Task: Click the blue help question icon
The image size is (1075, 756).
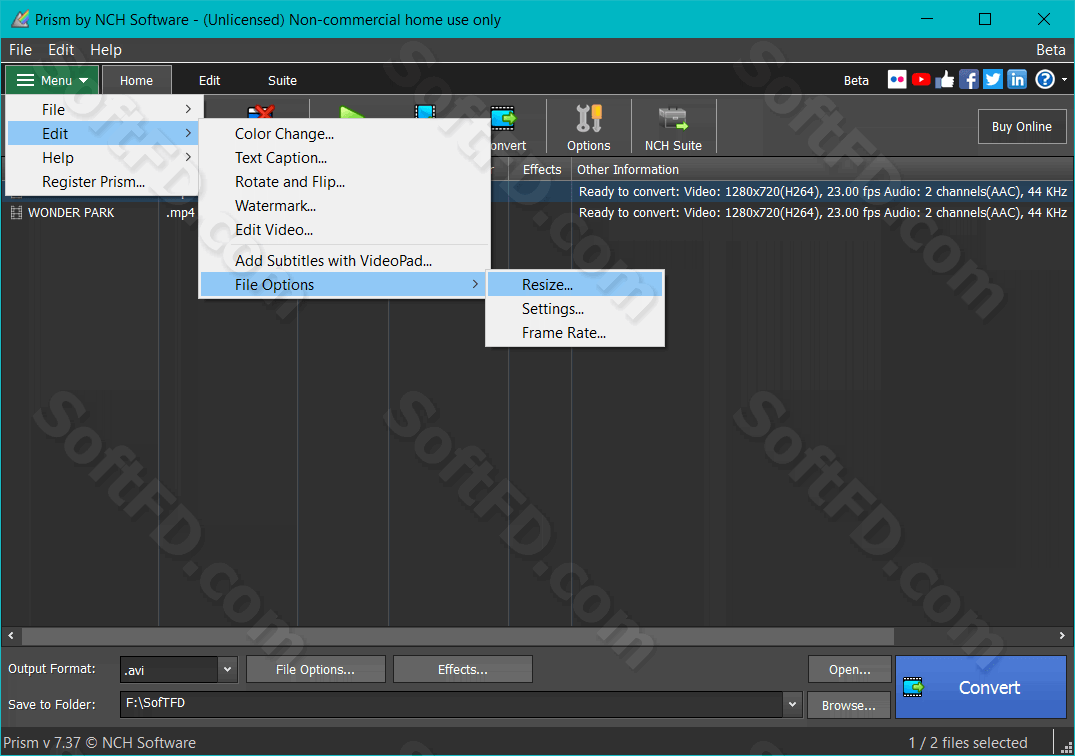Action: point(1044,80)
